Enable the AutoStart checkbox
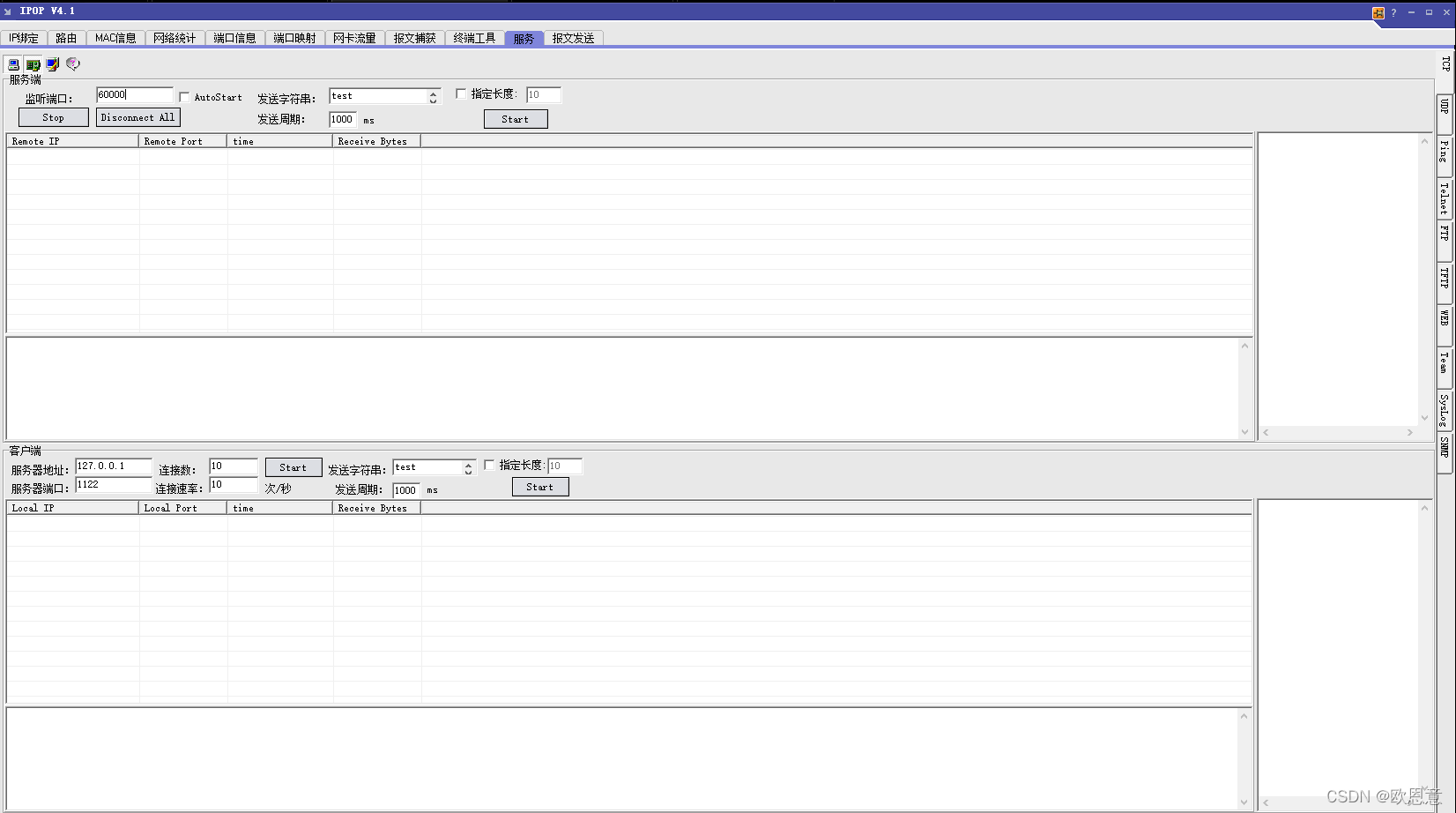This screenshot has height=813, width=1456. click(184, 97)
